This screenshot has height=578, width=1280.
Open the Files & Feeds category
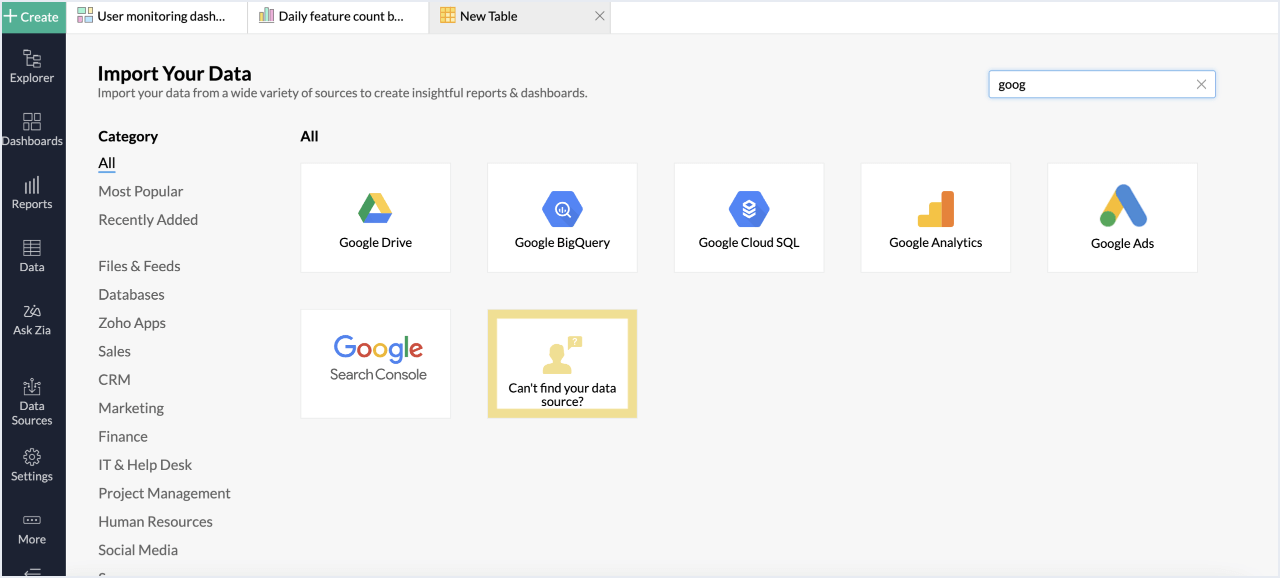tap(139, 266)
